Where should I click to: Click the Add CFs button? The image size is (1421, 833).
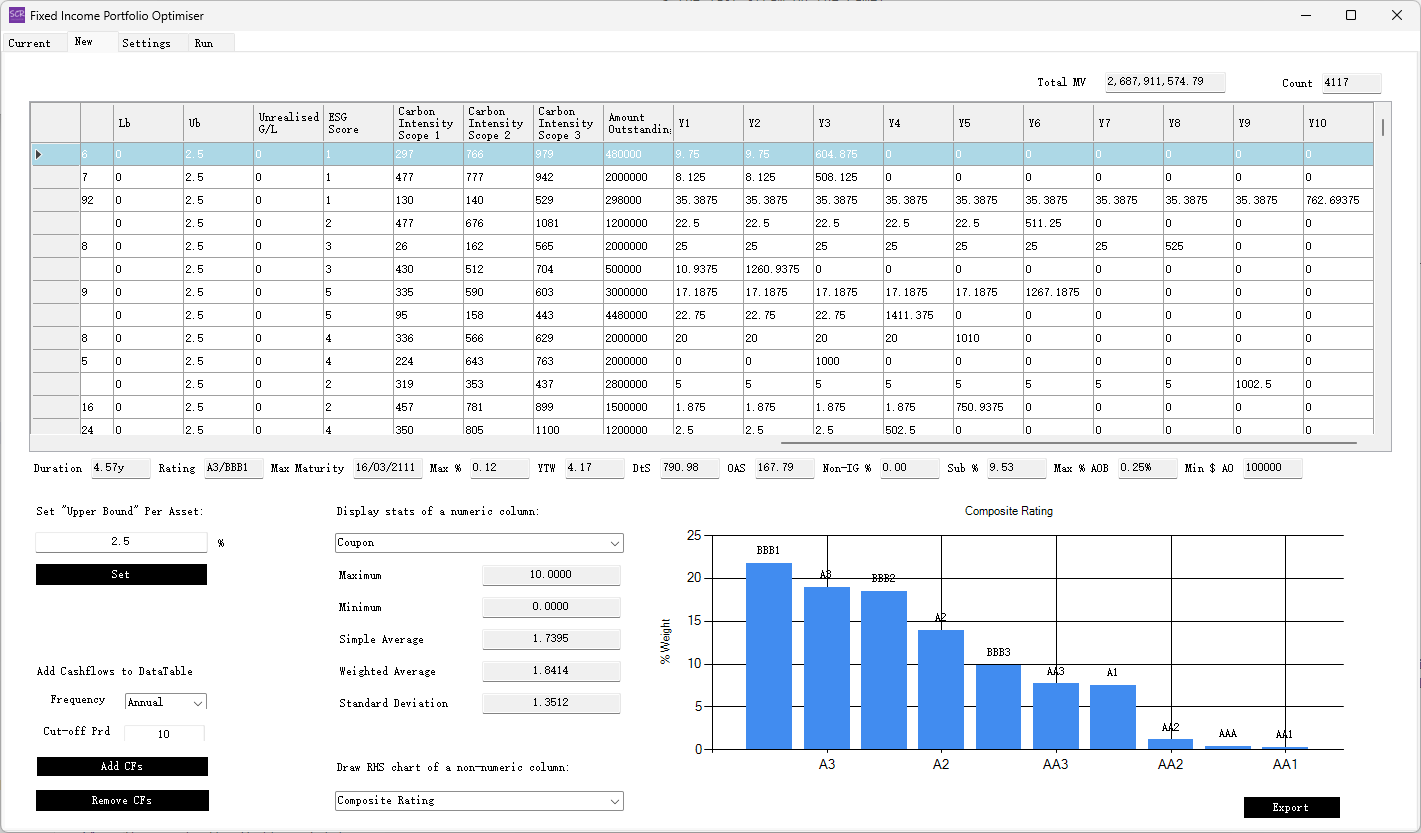(x=122, y=766)
